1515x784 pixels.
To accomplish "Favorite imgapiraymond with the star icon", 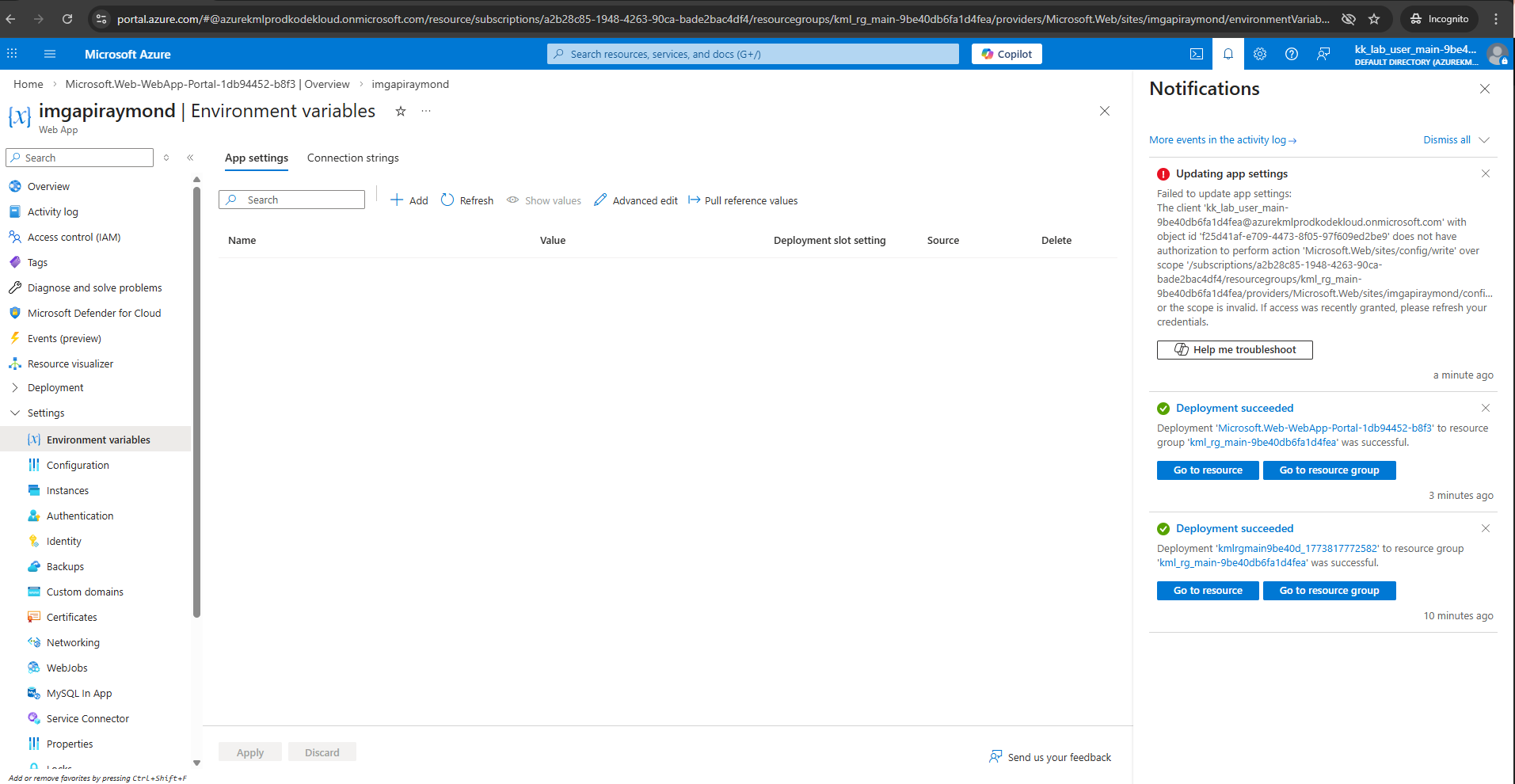I will (401, 112).
